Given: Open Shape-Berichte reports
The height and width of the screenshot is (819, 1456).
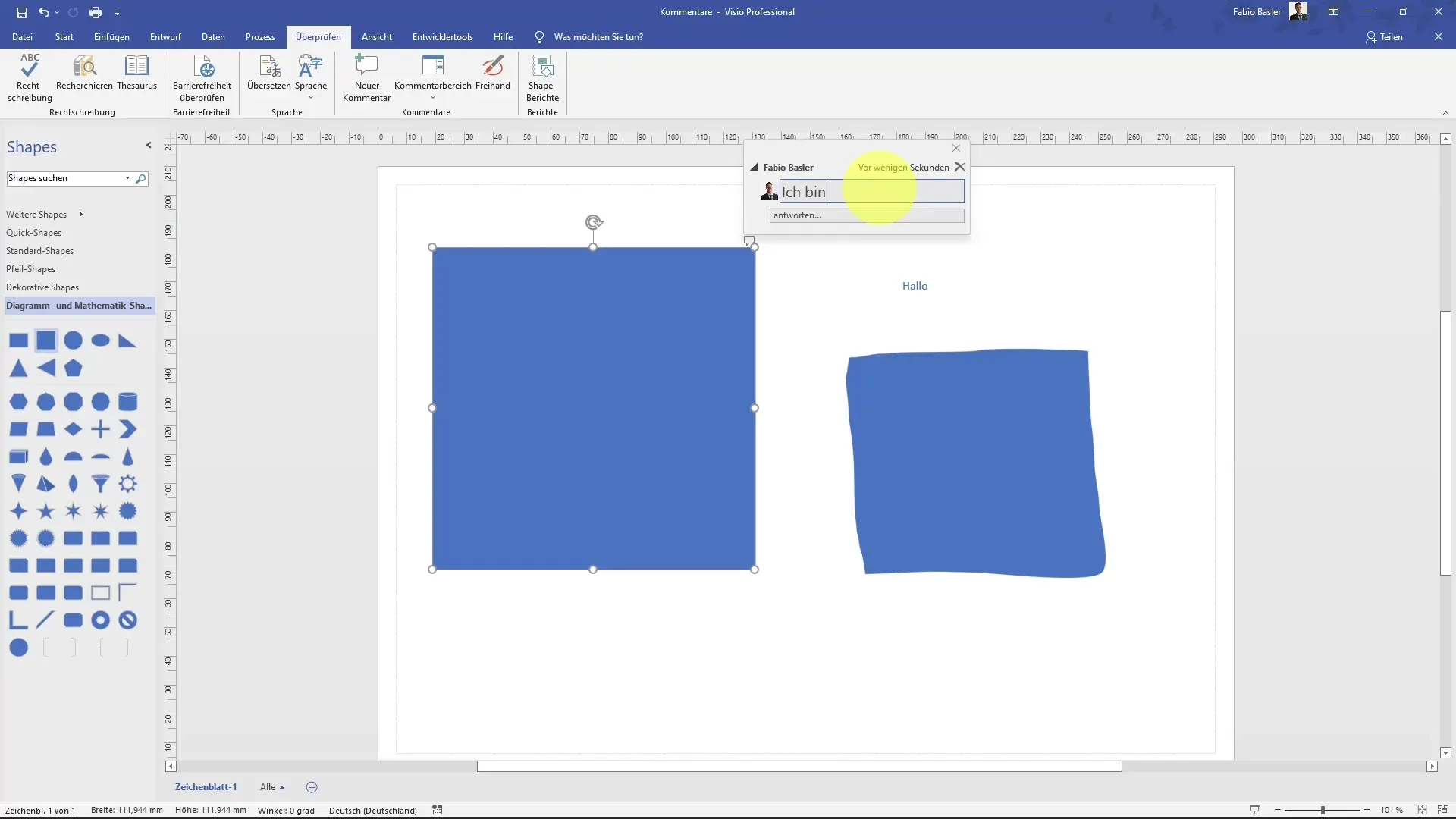Looking at the screenshot, I should (x=542, y=77).
